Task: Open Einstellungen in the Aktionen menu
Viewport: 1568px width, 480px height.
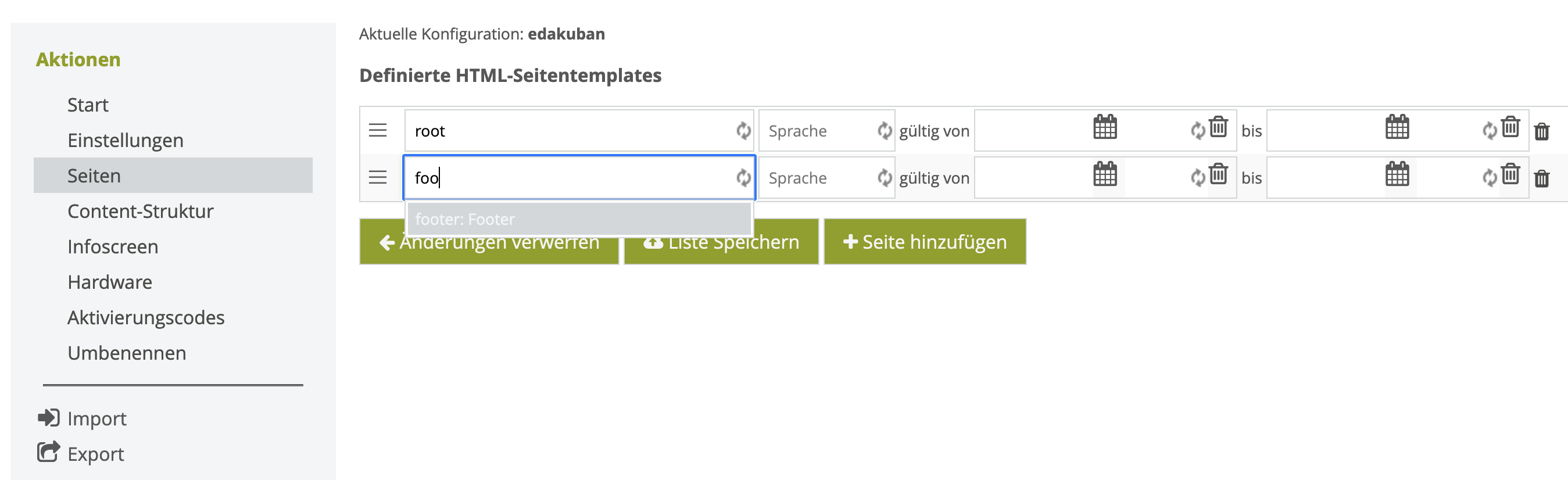Action: coord(126,141)
